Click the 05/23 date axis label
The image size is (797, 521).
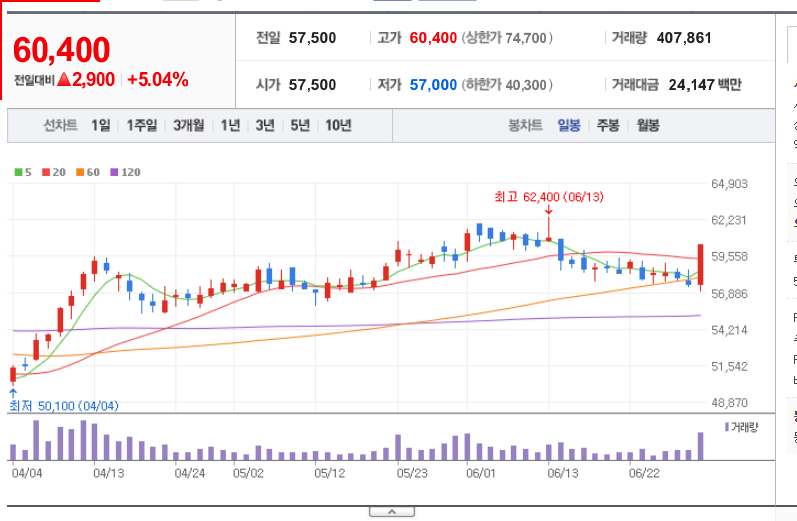(412, 473)
